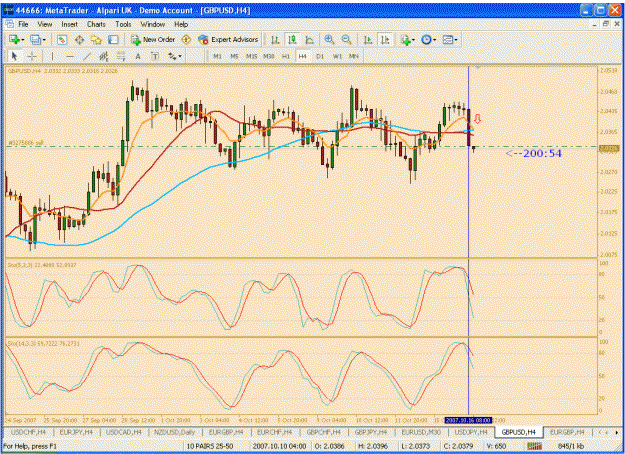Viewport: 625px width, 454px height.
Task: Open the Arrows objects dropdown
Action: pyautogui.click(x=174, y=56)
